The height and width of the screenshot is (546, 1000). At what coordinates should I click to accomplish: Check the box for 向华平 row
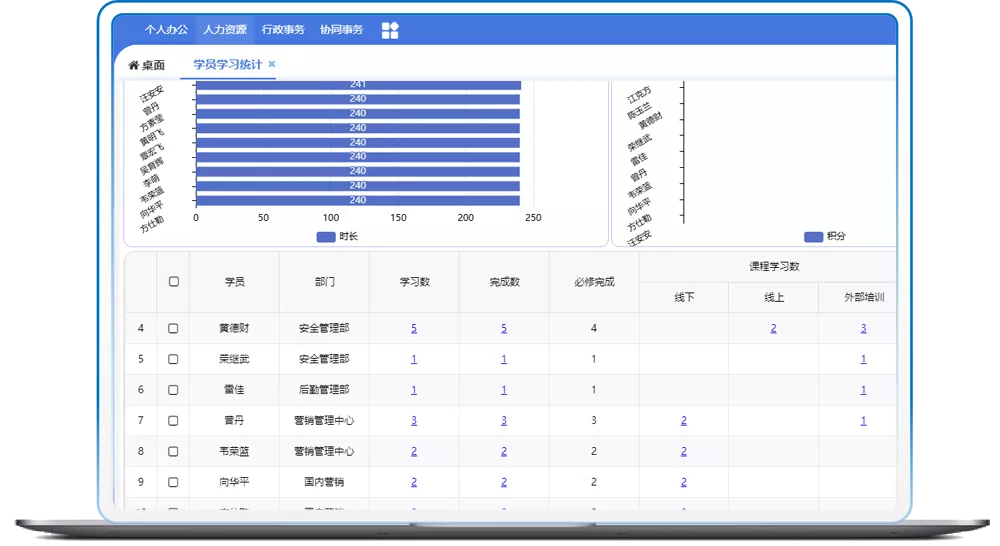click(x=173, y=482)
